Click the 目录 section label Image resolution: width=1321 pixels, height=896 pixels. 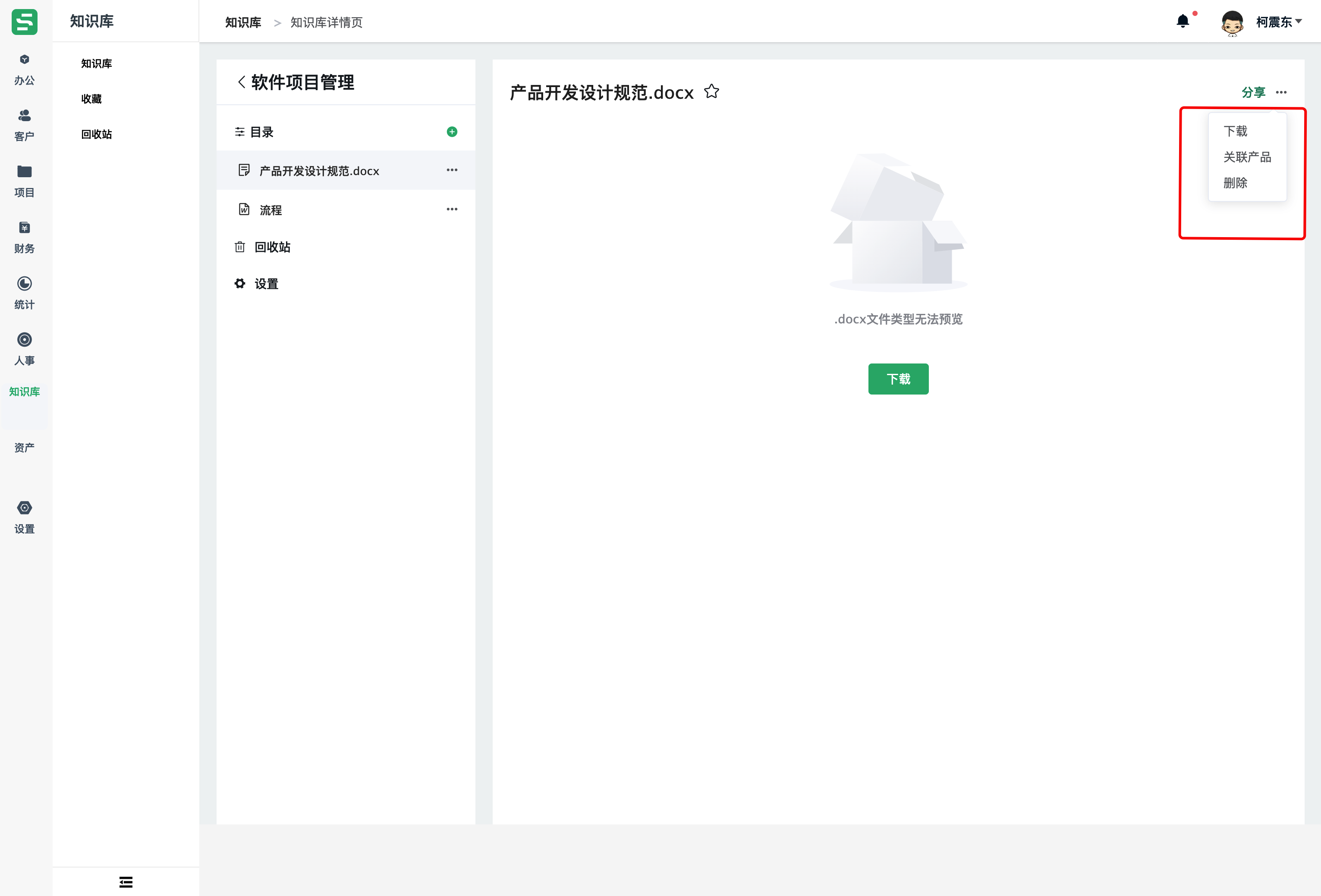(x=261, y=132)
